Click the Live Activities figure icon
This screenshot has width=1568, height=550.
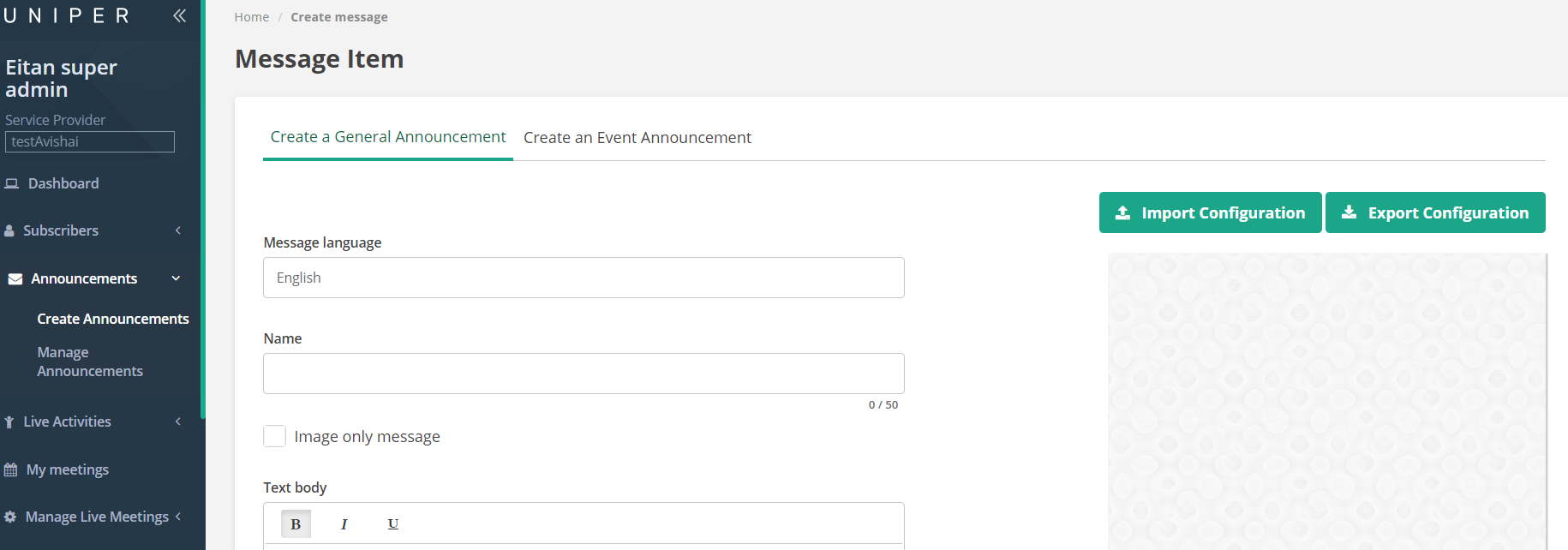(9, 421)
